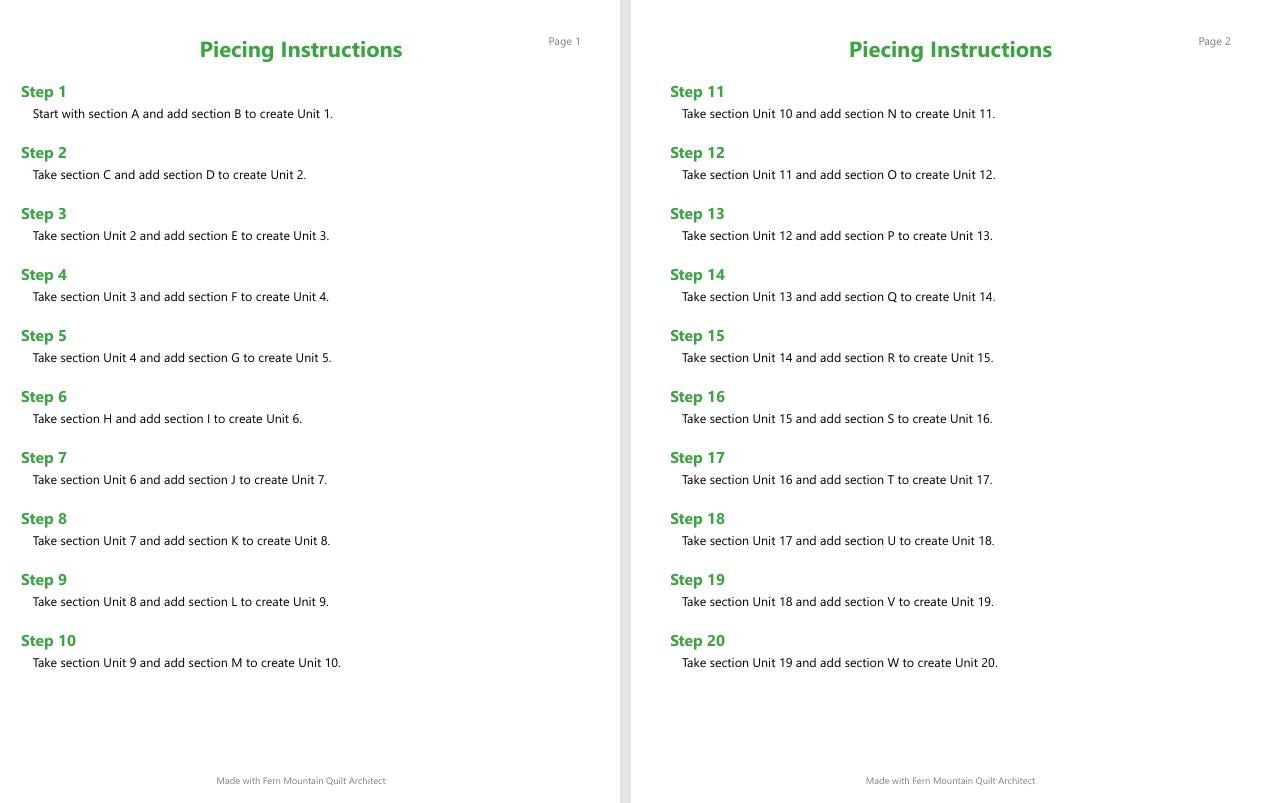Click the instruction adding section W
This screenshot has width=1266, height=803.
(x=840, y=663)
